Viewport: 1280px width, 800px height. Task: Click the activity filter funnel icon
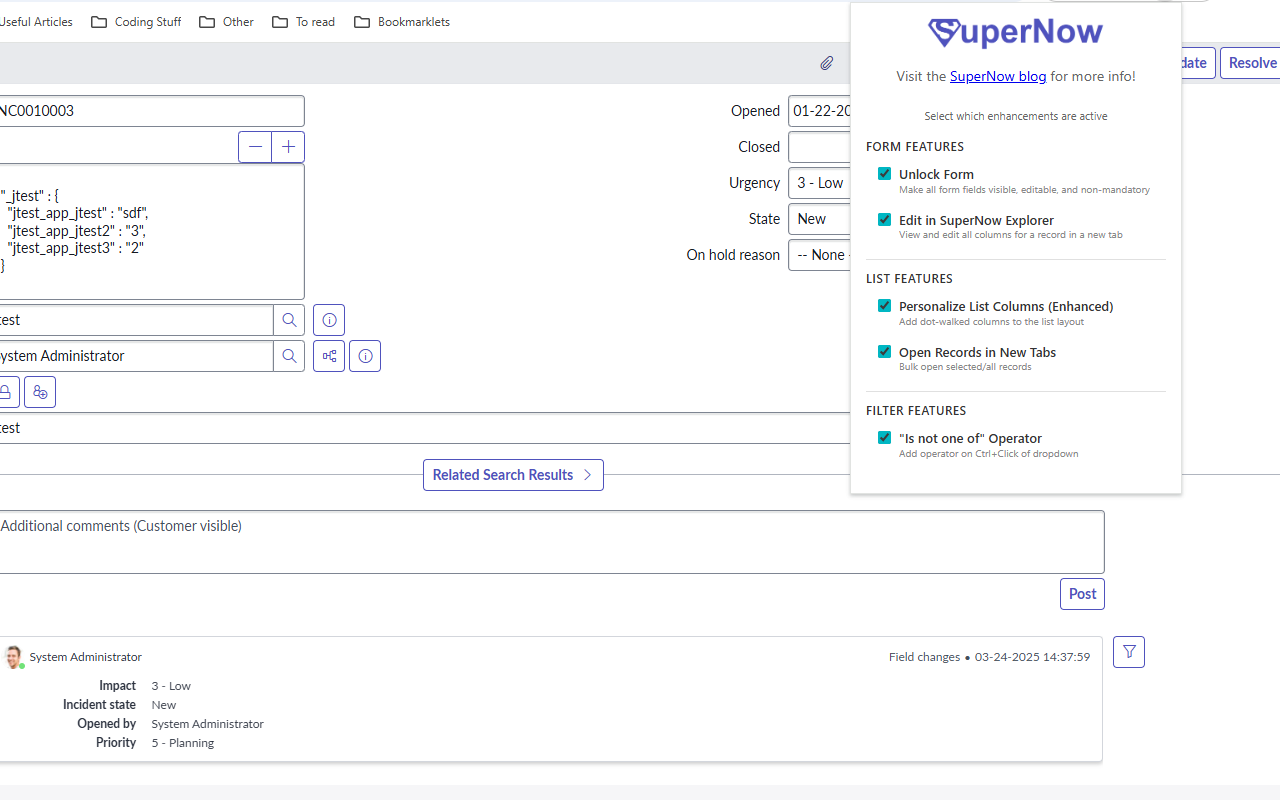1129,652
